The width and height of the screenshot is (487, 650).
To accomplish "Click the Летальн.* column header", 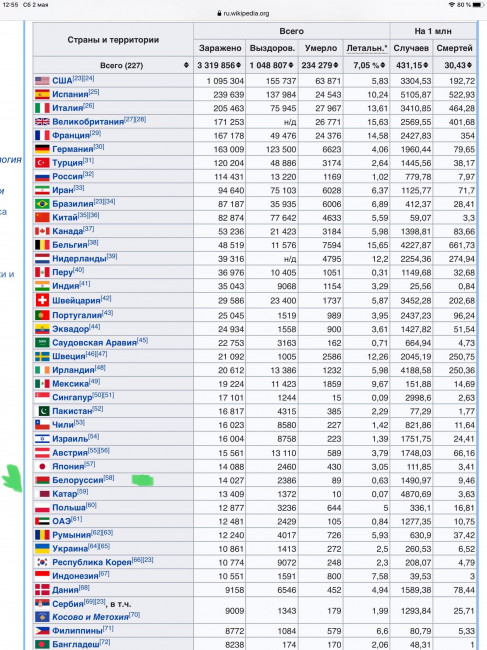I will click(367, 48).
